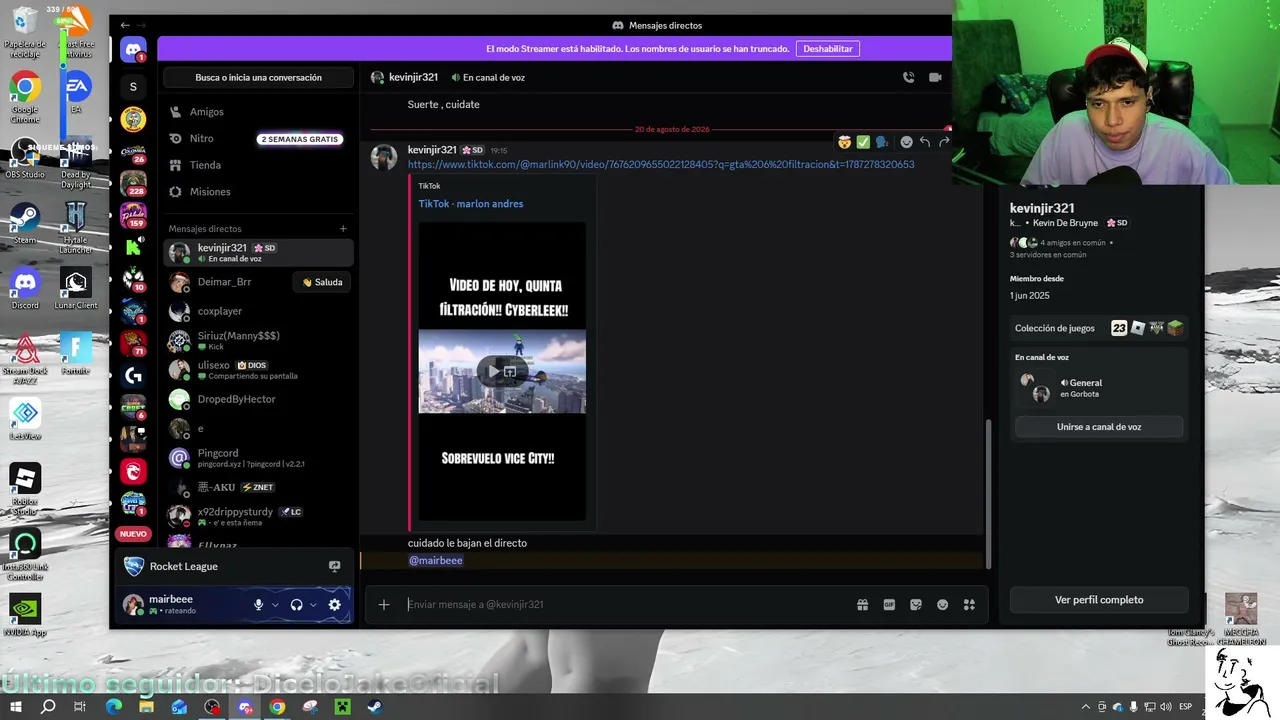The height and width of the screenshot is (720, 1280).
Task: Open NVIDIA App desktop shortcut
Action: pyautogui.click(x=25, y=616)
